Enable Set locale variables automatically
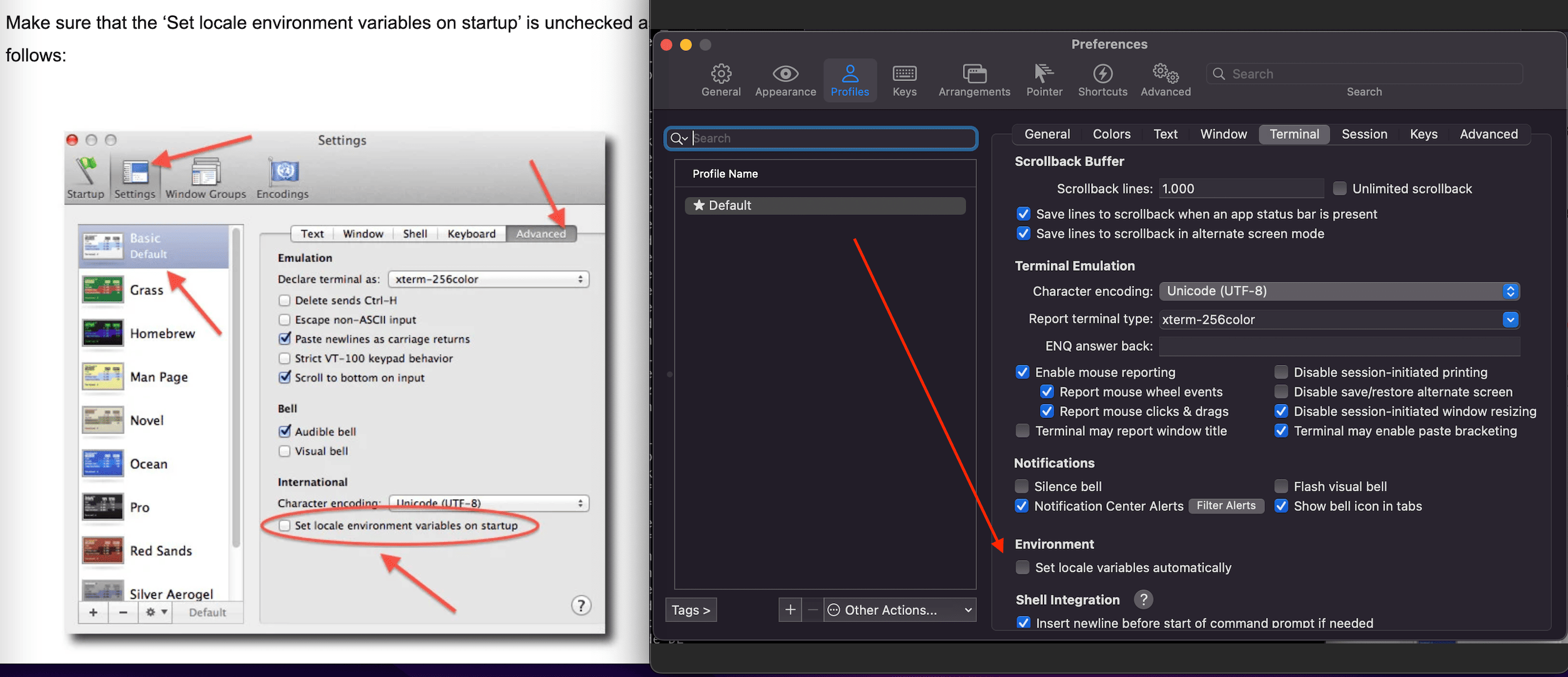Image resolution: width=1568 pixels, height=677 pixels. point(1023,567)
